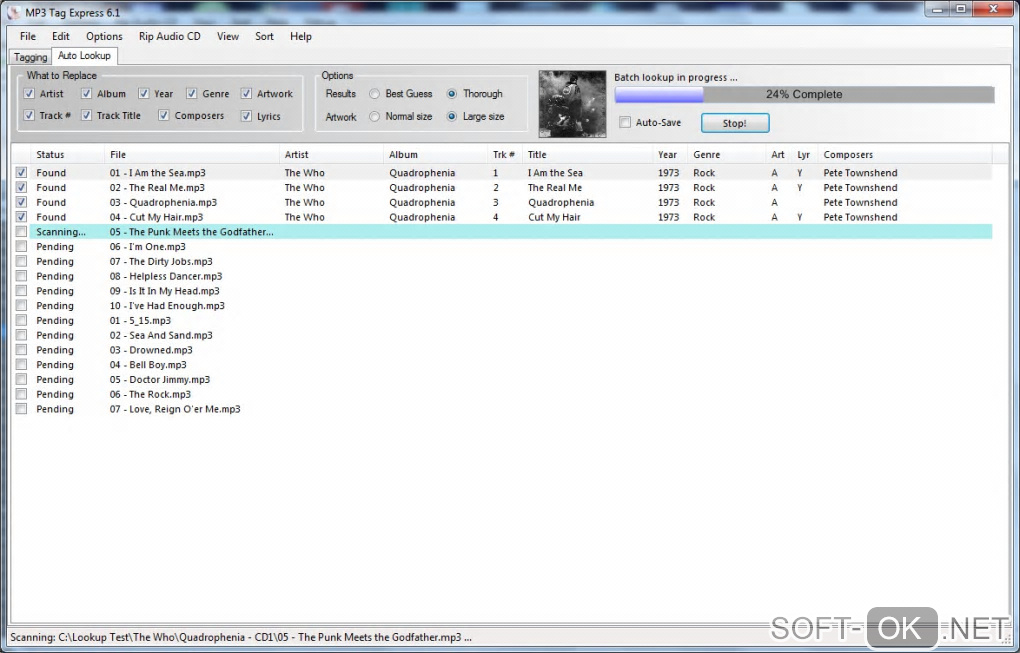
Task: Click the 24% Complete progress bar
Action: [x=804, y=94]
